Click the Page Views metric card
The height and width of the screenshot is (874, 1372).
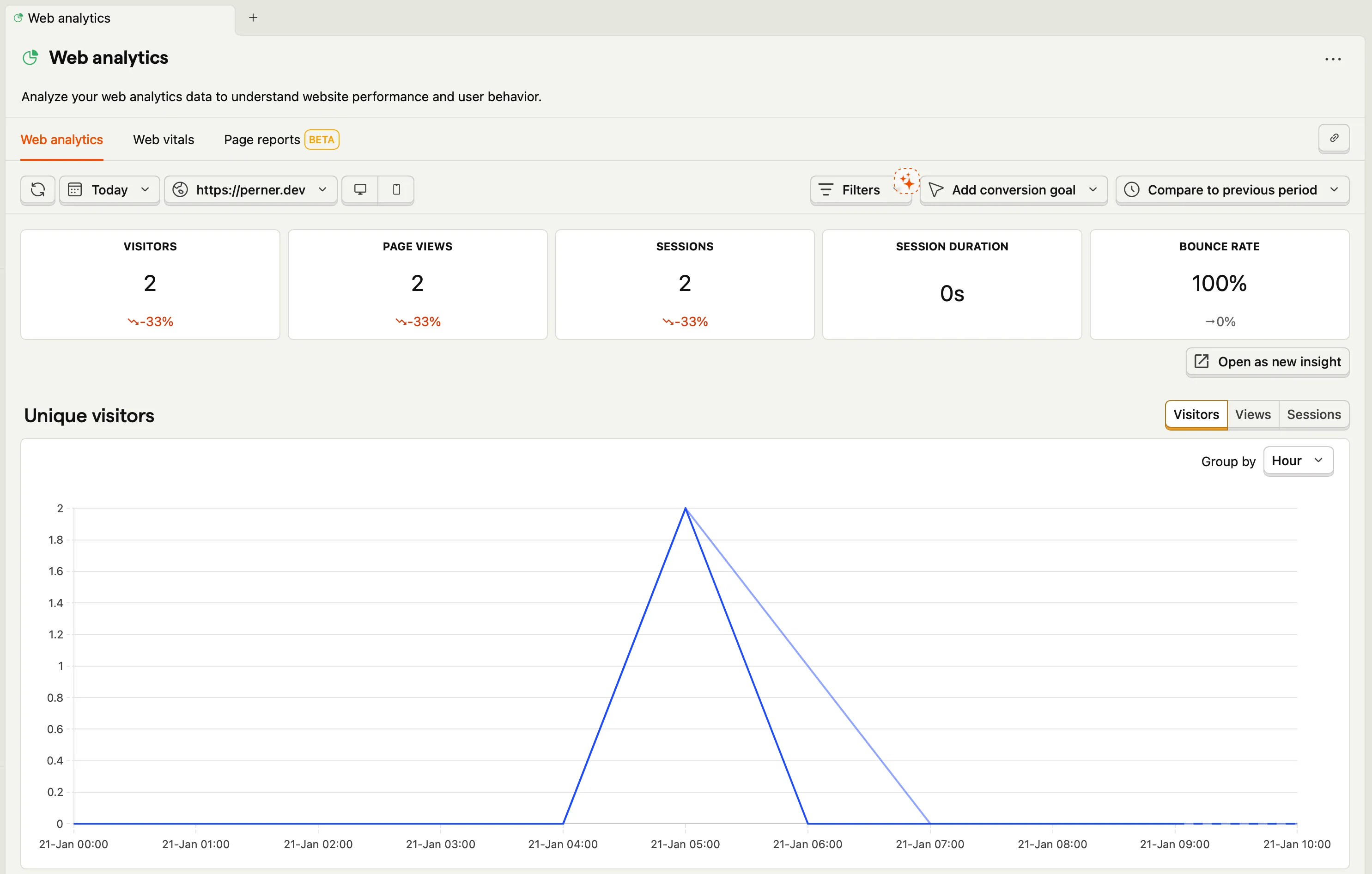(418, 284)
